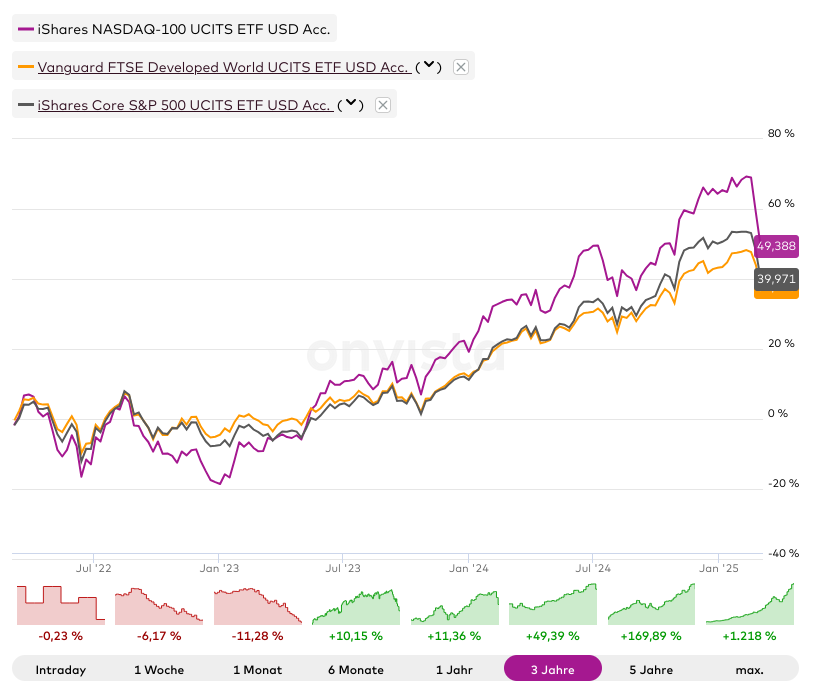Show the max. time range
815x693 pixels.
pos(749,669)
